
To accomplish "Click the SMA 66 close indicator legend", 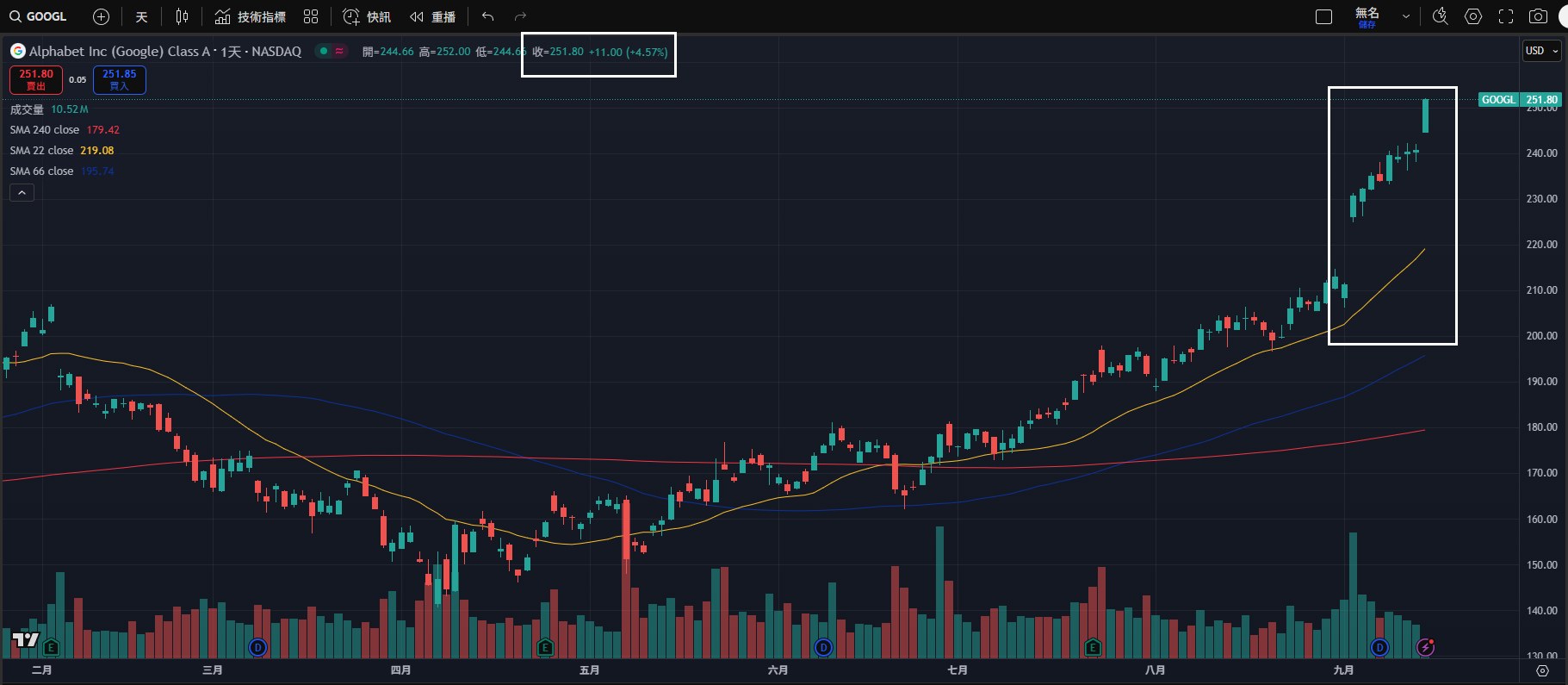I will [x=42, y=171].
